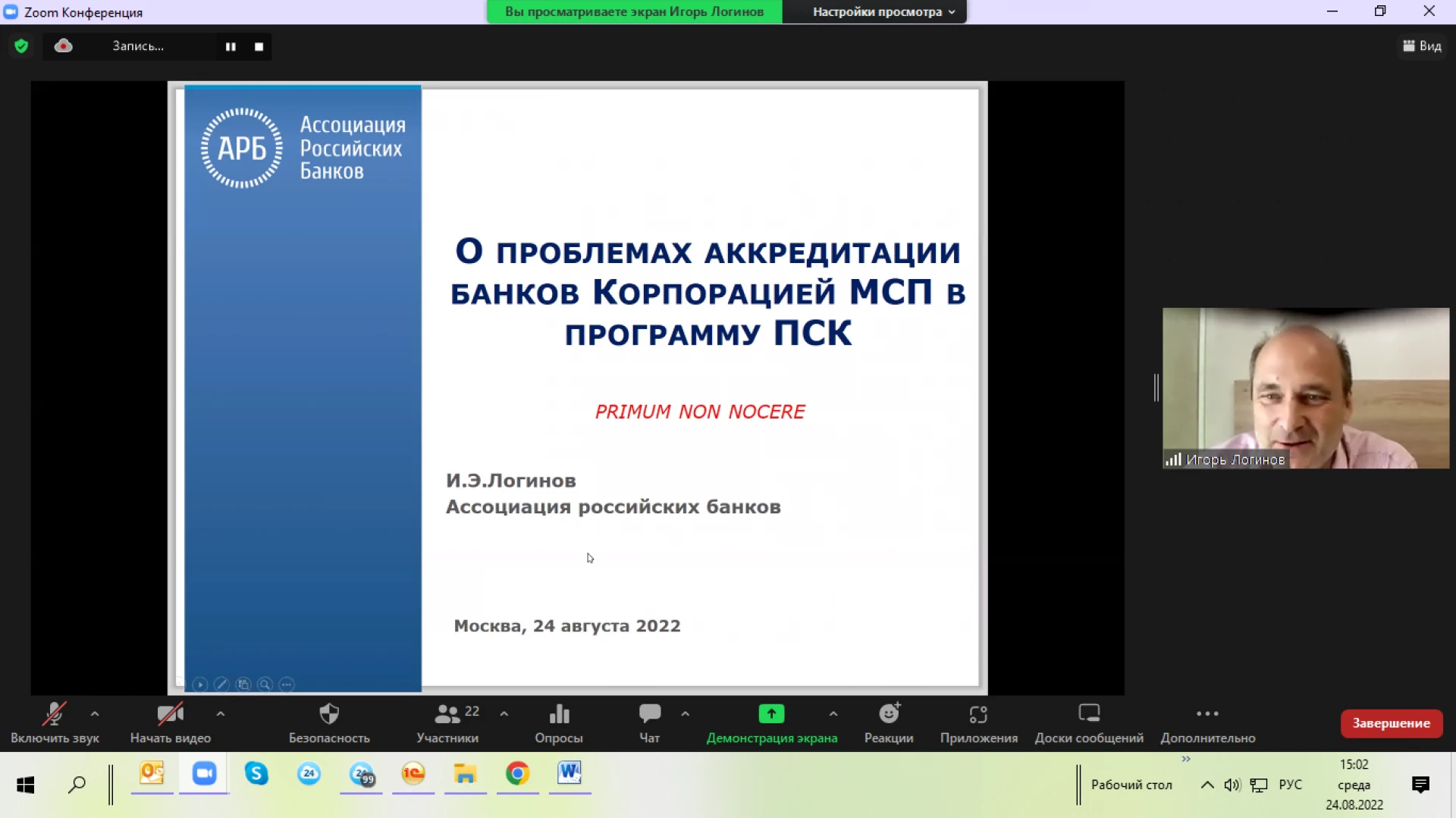Click the red Завершение button
Screen dimensions: 1456x818
(1392, 722)
